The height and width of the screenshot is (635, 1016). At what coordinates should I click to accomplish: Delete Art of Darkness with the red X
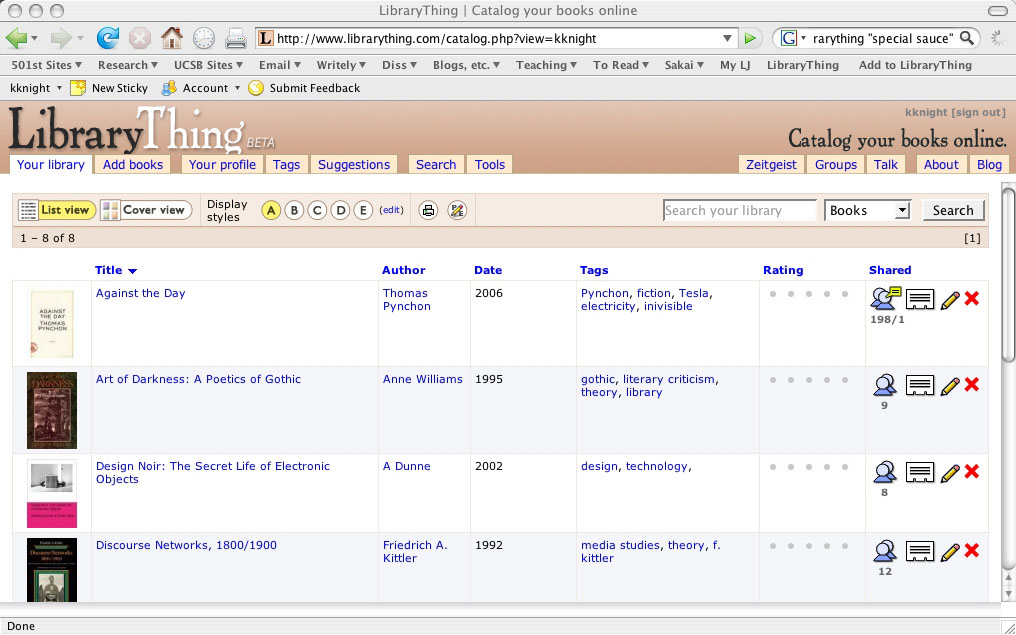point(971,384)
